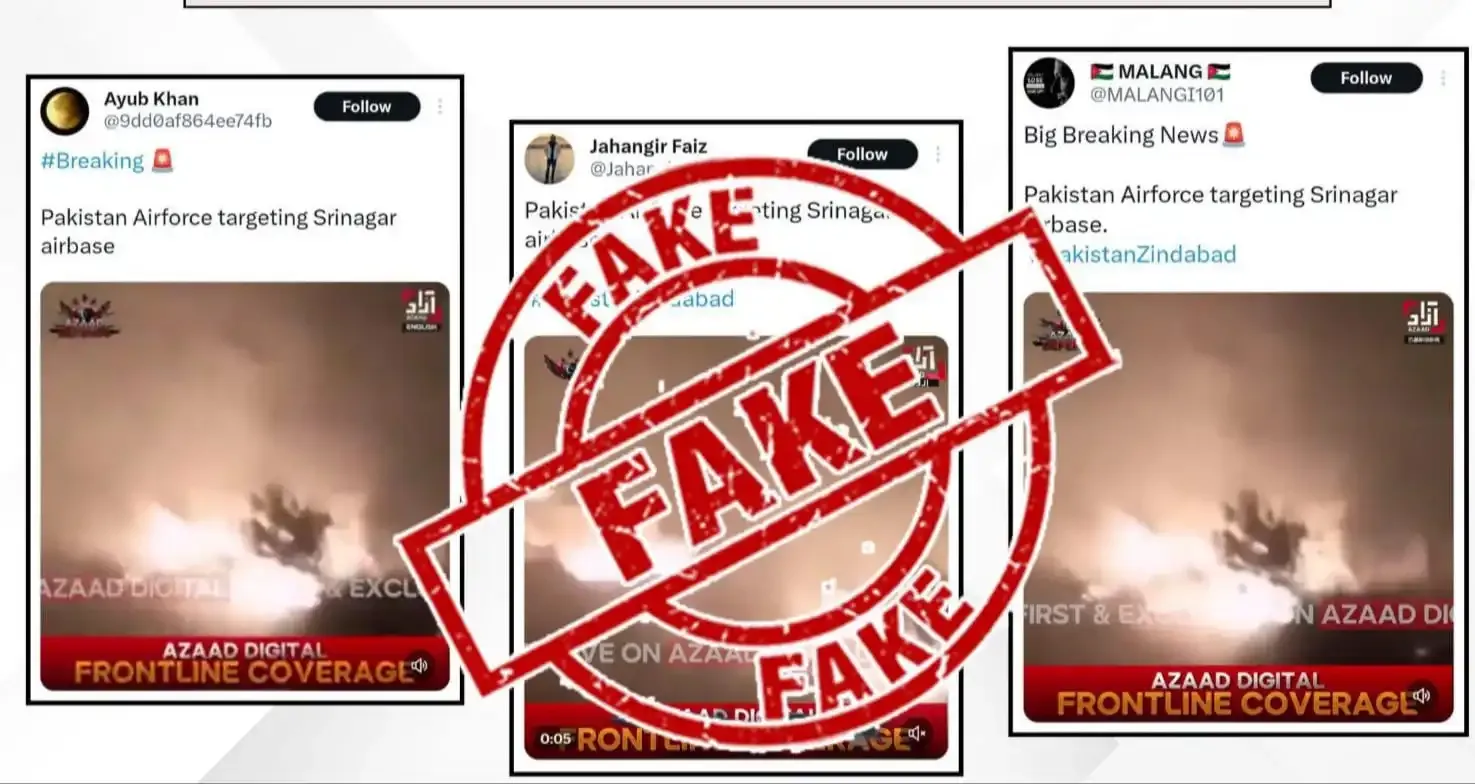Image resolution: width=1475 pixels, height=784 pixels.
Task: Open the #Breaking hashtag link
Action: [x=92, y=161]
